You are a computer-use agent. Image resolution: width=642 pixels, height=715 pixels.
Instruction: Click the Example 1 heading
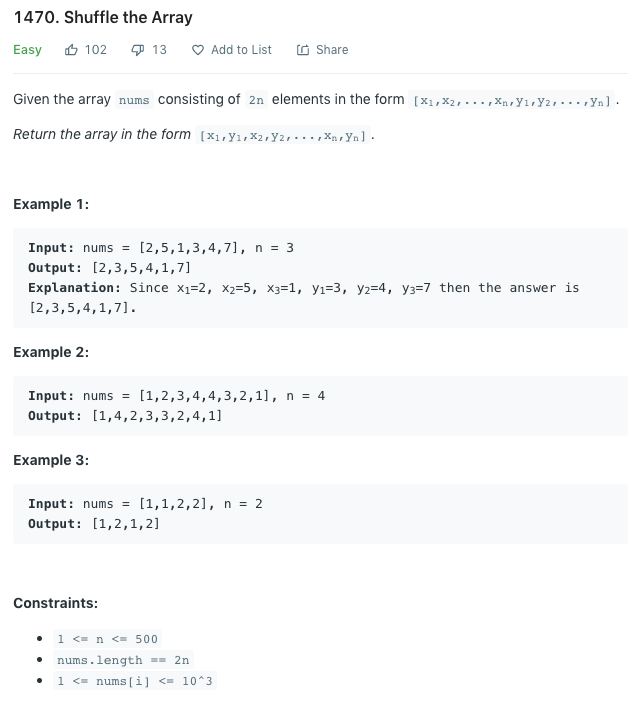tap(51, 204)
